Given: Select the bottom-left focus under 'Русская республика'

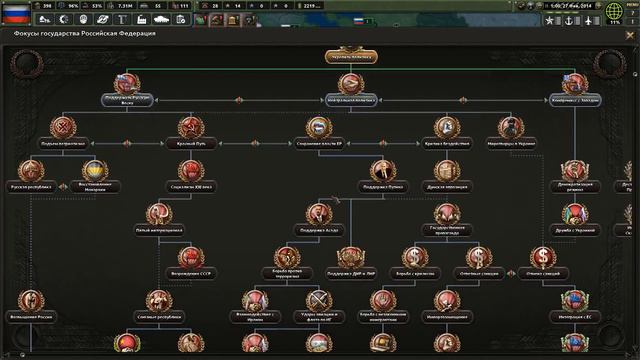Looking at the screenshot, I should pyautogui.click(x=31, y=306).
